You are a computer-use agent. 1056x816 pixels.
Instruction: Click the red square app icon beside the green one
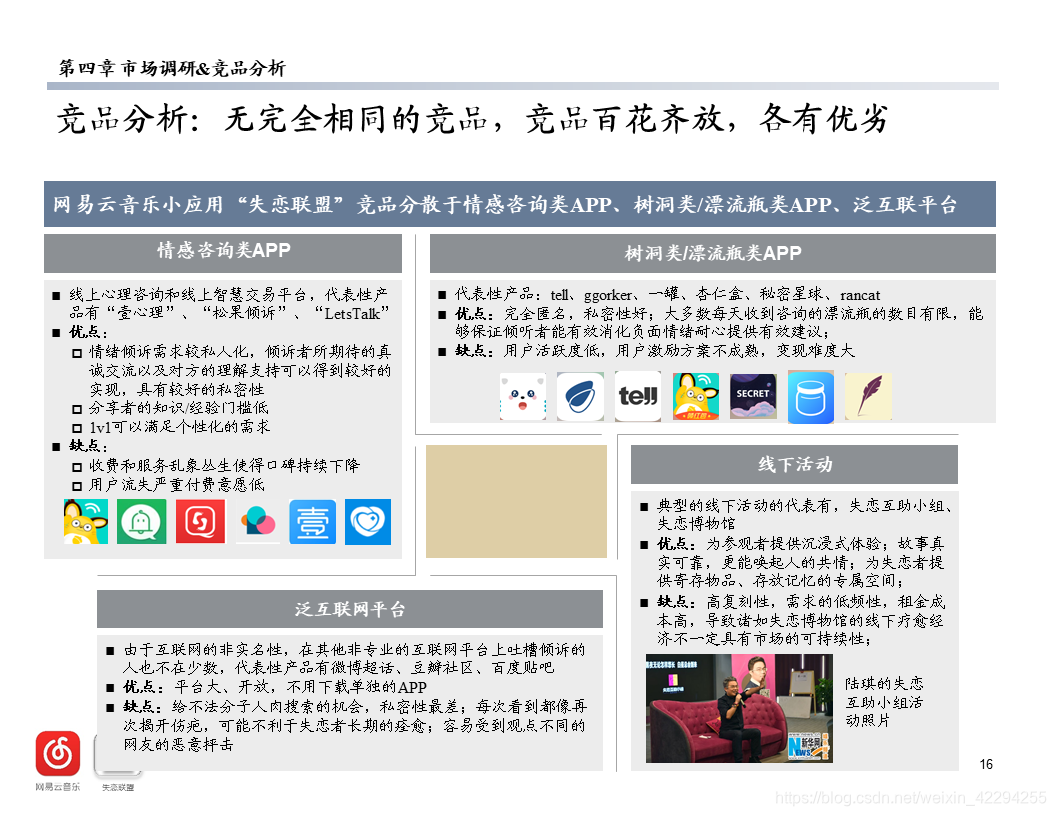[200, 521]
